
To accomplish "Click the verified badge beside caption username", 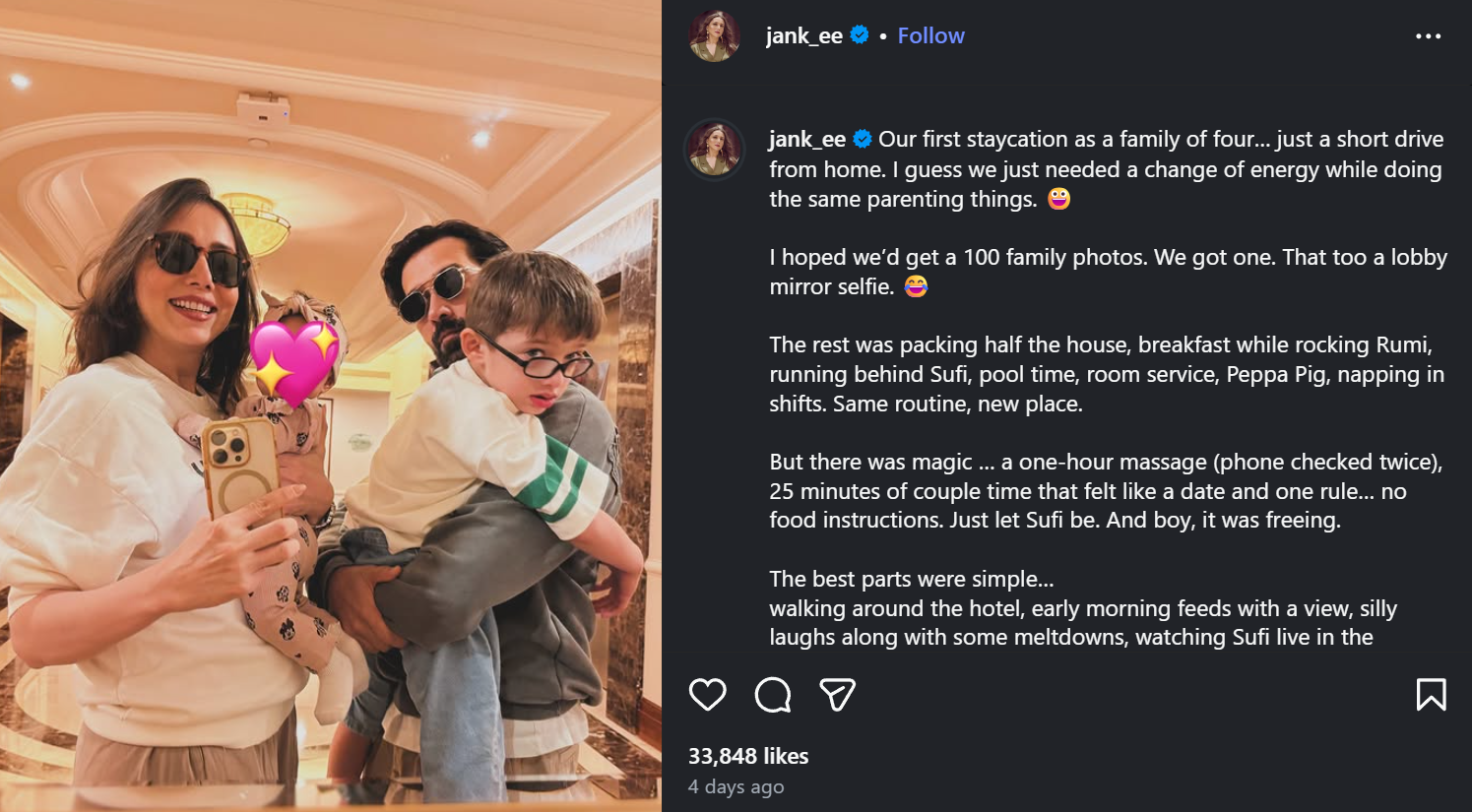I will [x=863, y=139].
